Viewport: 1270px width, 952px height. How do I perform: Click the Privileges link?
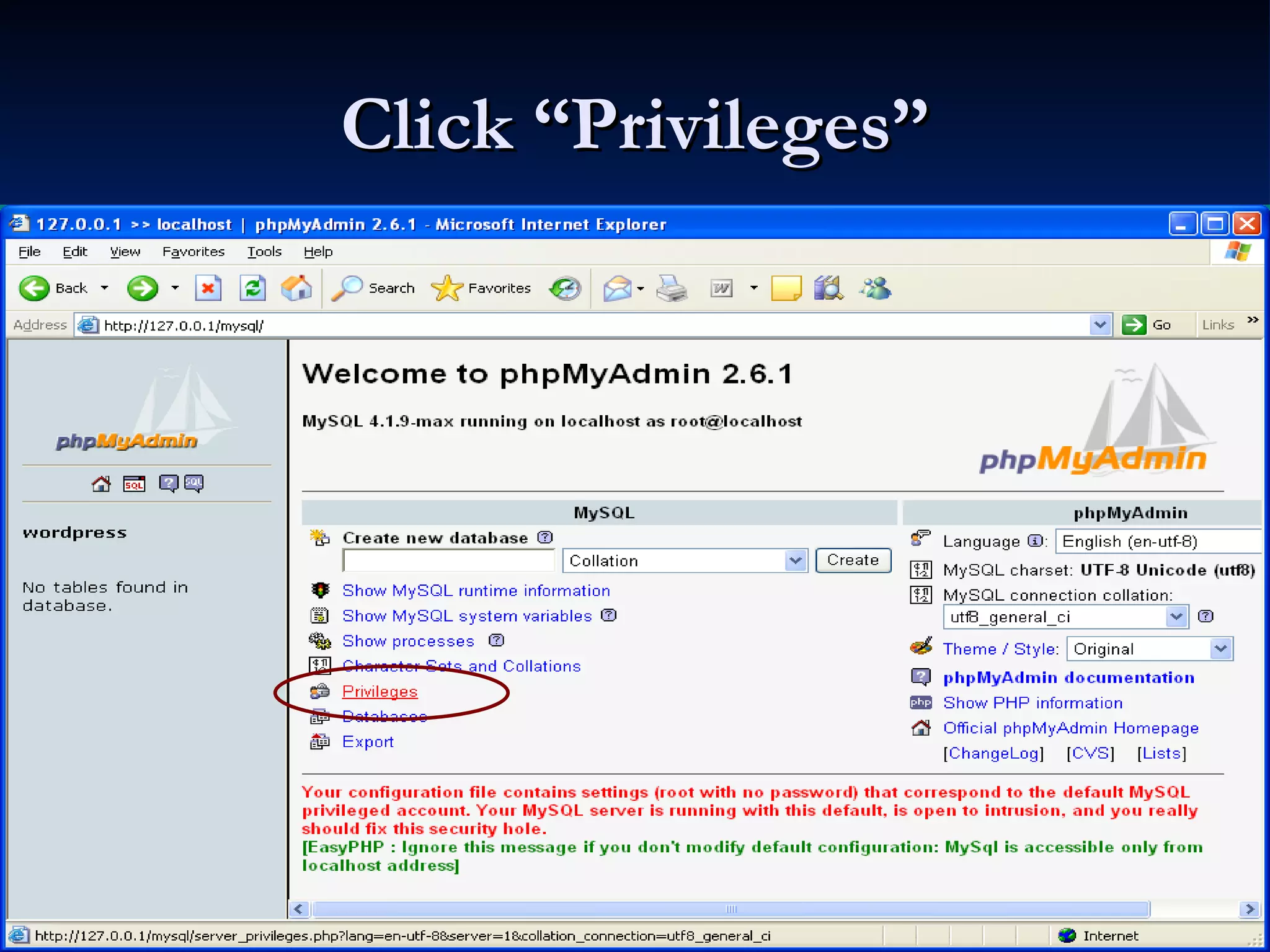tap(380, 691)
